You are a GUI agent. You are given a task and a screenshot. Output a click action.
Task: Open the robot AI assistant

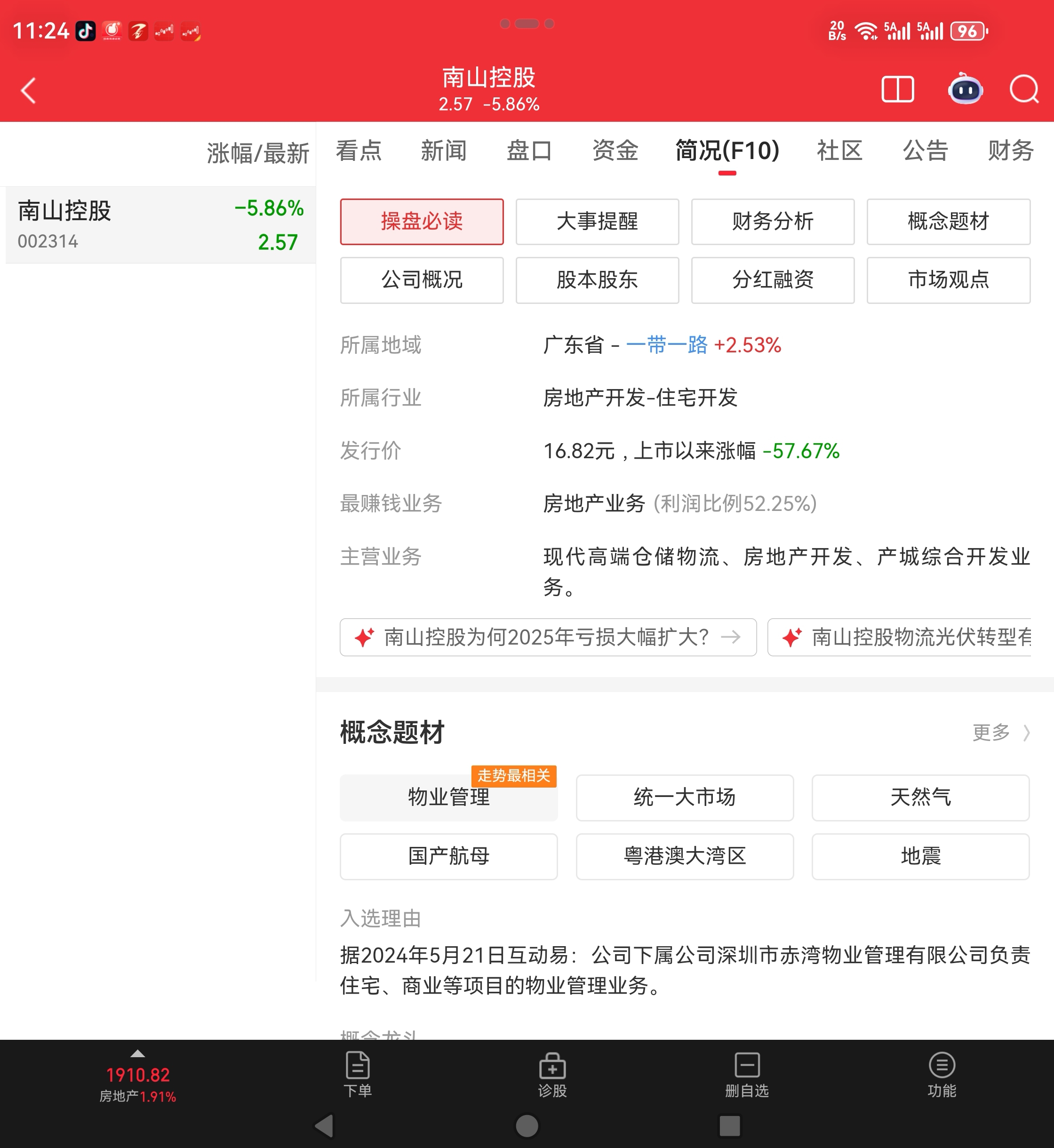(x=965, y=89)
